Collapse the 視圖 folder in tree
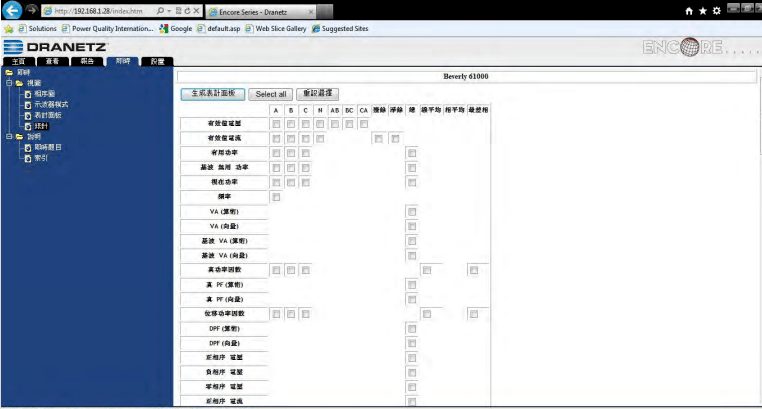 tap(8, 82)
